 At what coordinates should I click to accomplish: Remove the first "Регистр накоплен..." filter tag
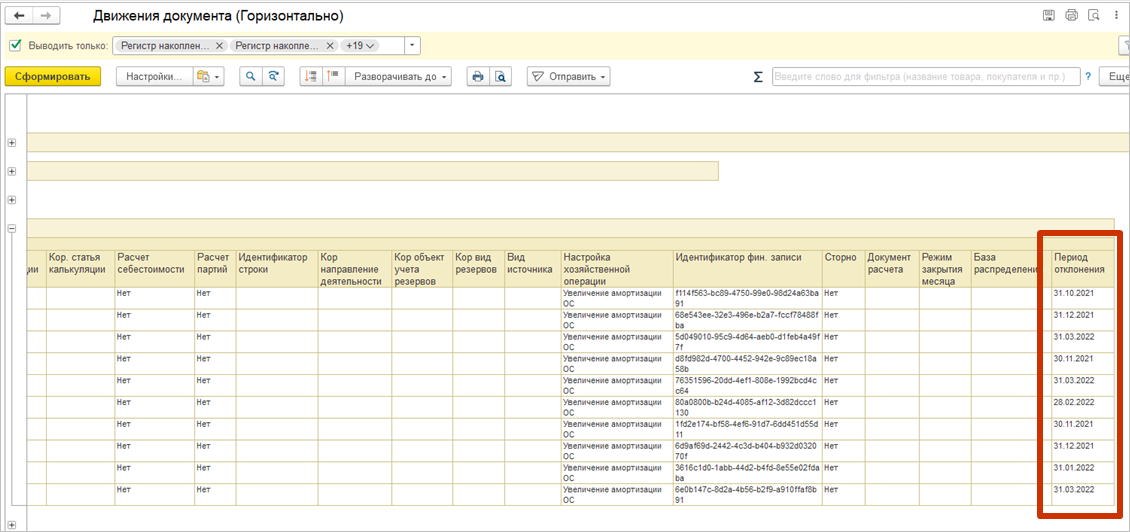click(x=219, y=46)
